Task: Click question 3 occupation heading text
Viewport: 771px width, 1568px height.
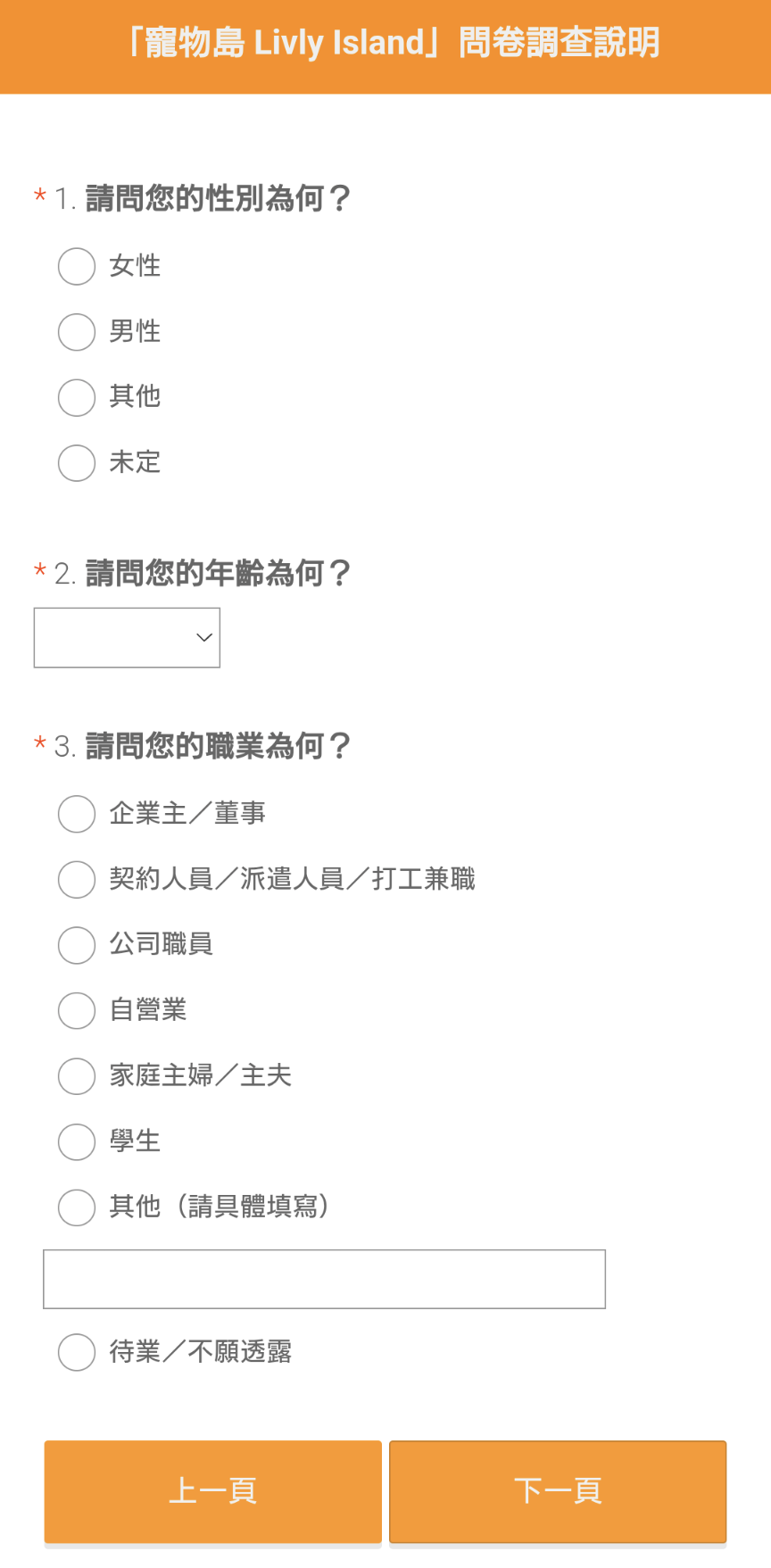Action: coord(218,745)
